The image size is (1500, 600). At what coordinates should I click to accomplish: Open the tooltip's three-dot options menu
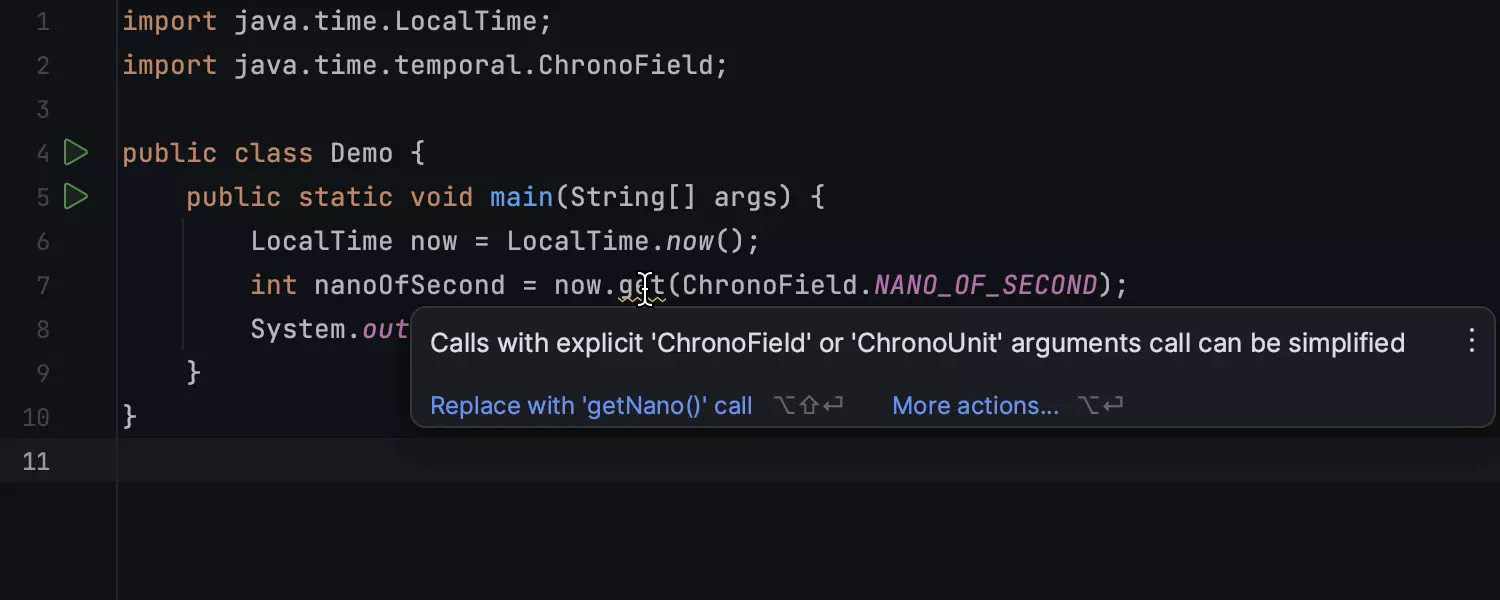1471,341
